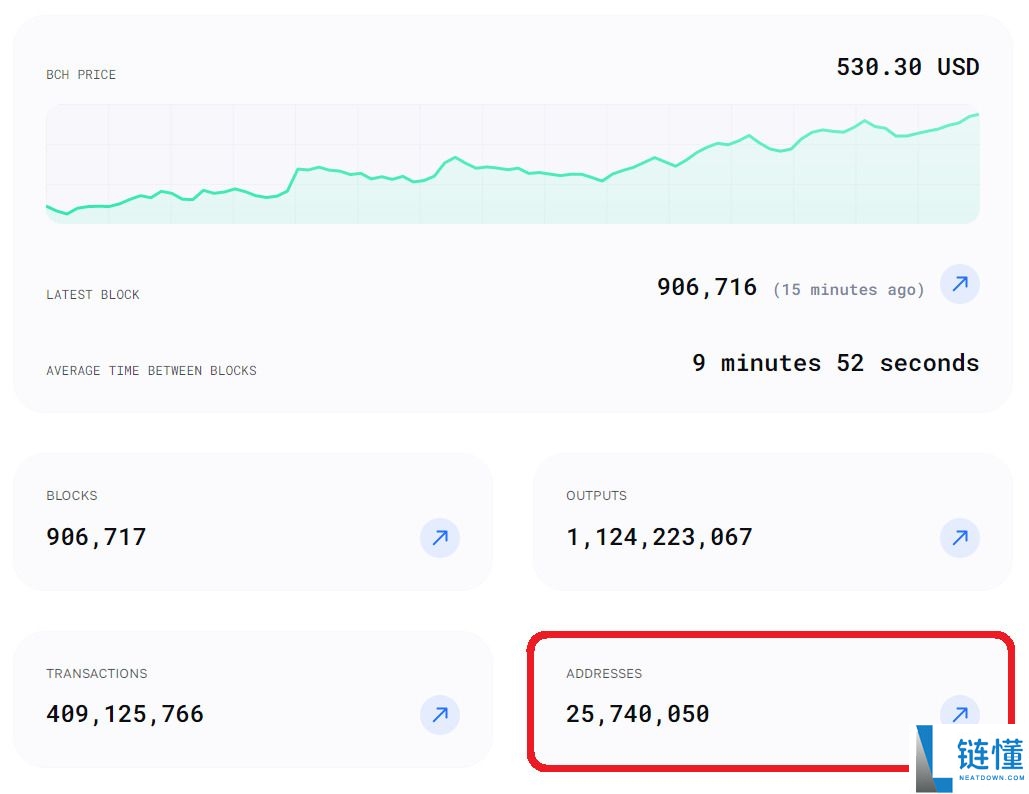Click the TRANSACTIONS card label
The width and height of the screenshot is (1029, 794).
pos(97,674)
